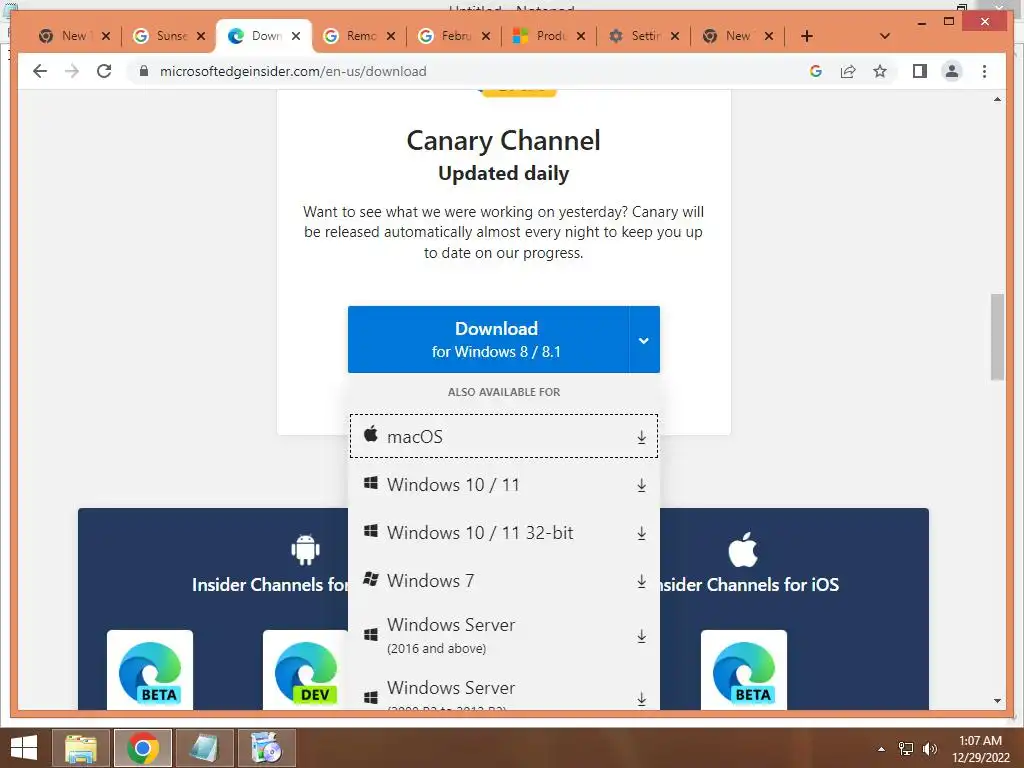Bookmark this page with the star icon
Screen dimensions: 1024x768
click(x=880, y=71)
